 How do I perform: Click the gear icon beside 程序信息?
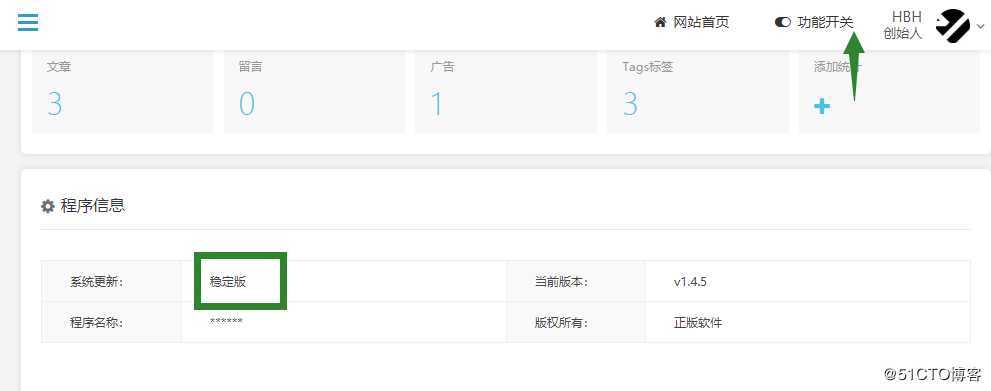(47, 206)
